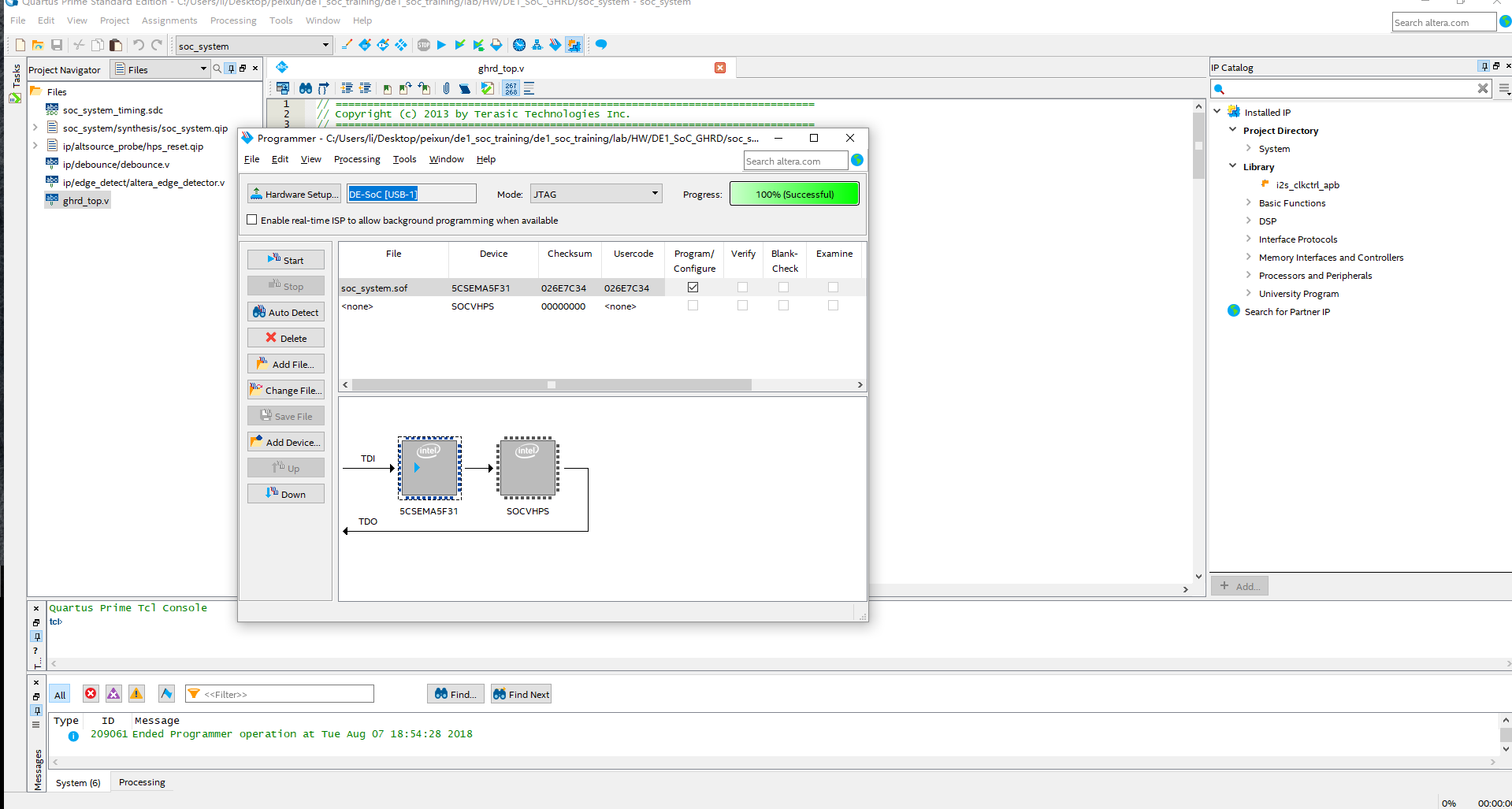Expand hps_reset.qip tree node
Viewport: 1512px width, 809px height.
[35, 146]
